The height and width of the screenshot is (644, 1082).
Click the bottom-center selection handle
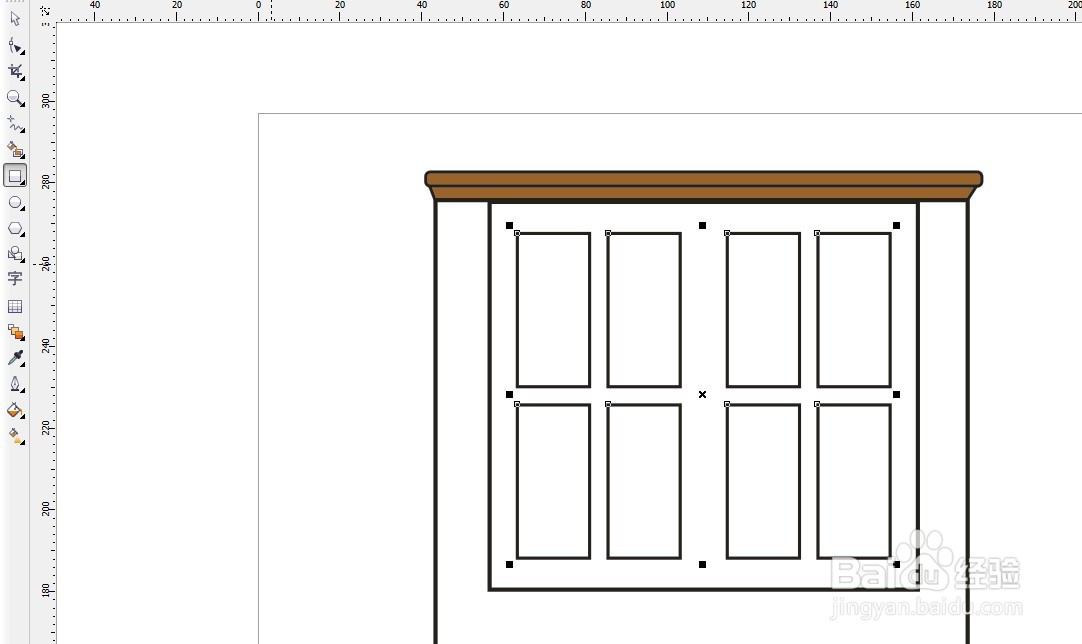point(702,565)
